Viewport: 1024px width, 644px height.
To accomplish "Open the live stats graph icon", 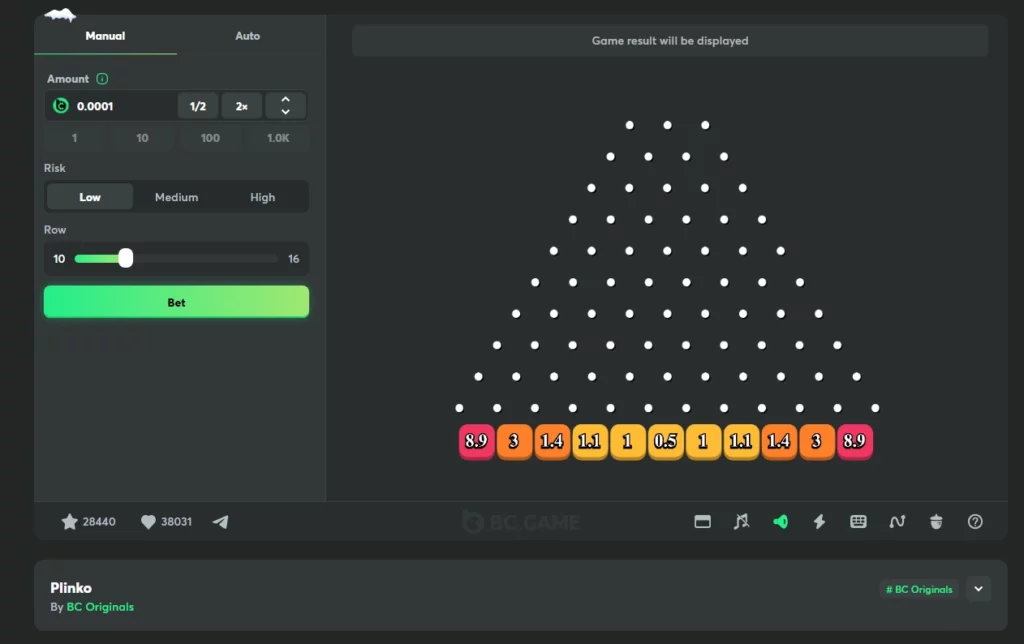I will (897, 521).
